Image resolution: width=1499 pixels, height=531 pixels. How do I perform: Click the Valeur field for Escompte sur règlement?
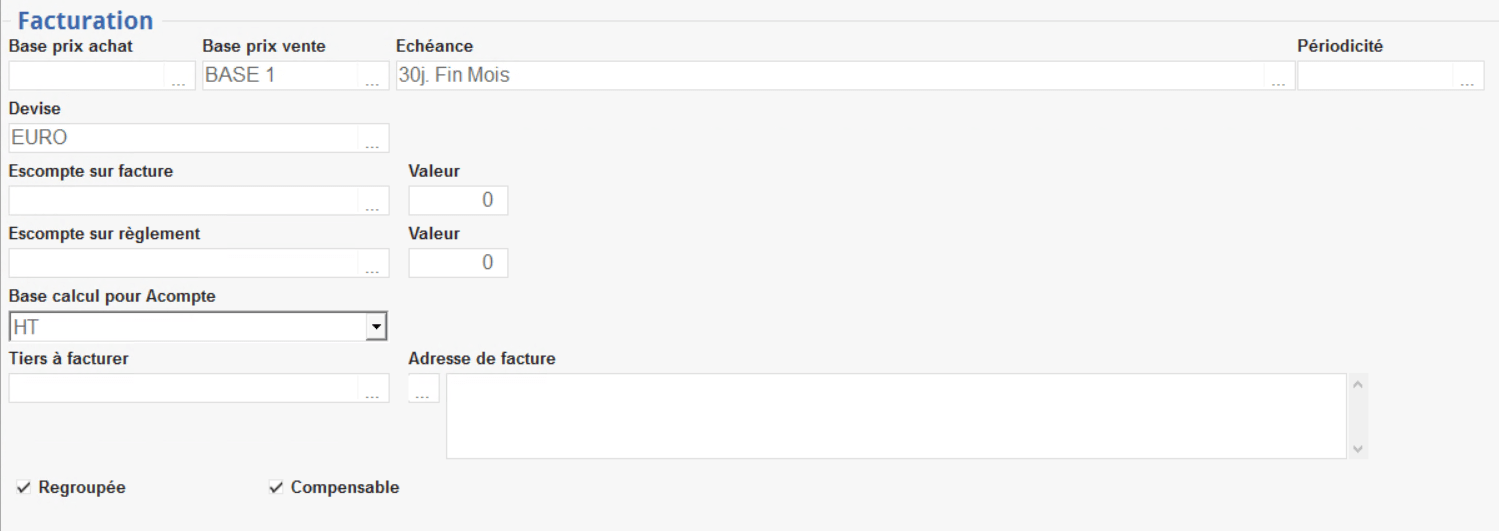tap(458, 263)
